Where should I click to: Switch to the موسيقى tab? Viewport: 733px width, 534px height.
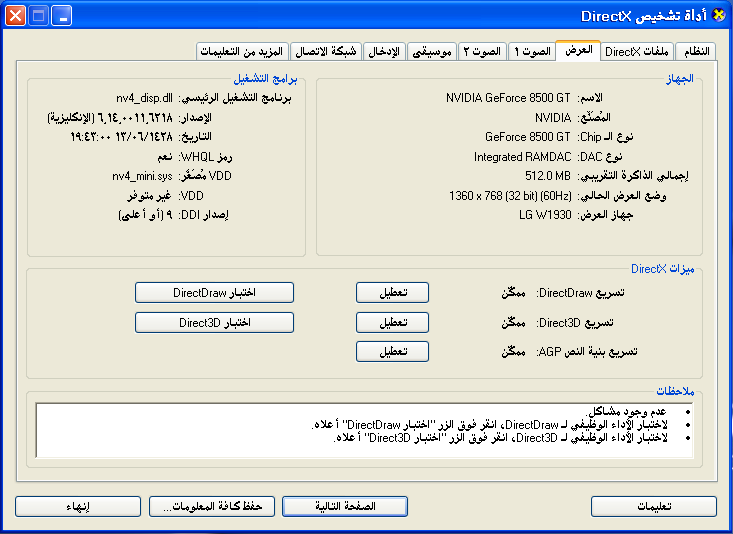pos(431,51)
